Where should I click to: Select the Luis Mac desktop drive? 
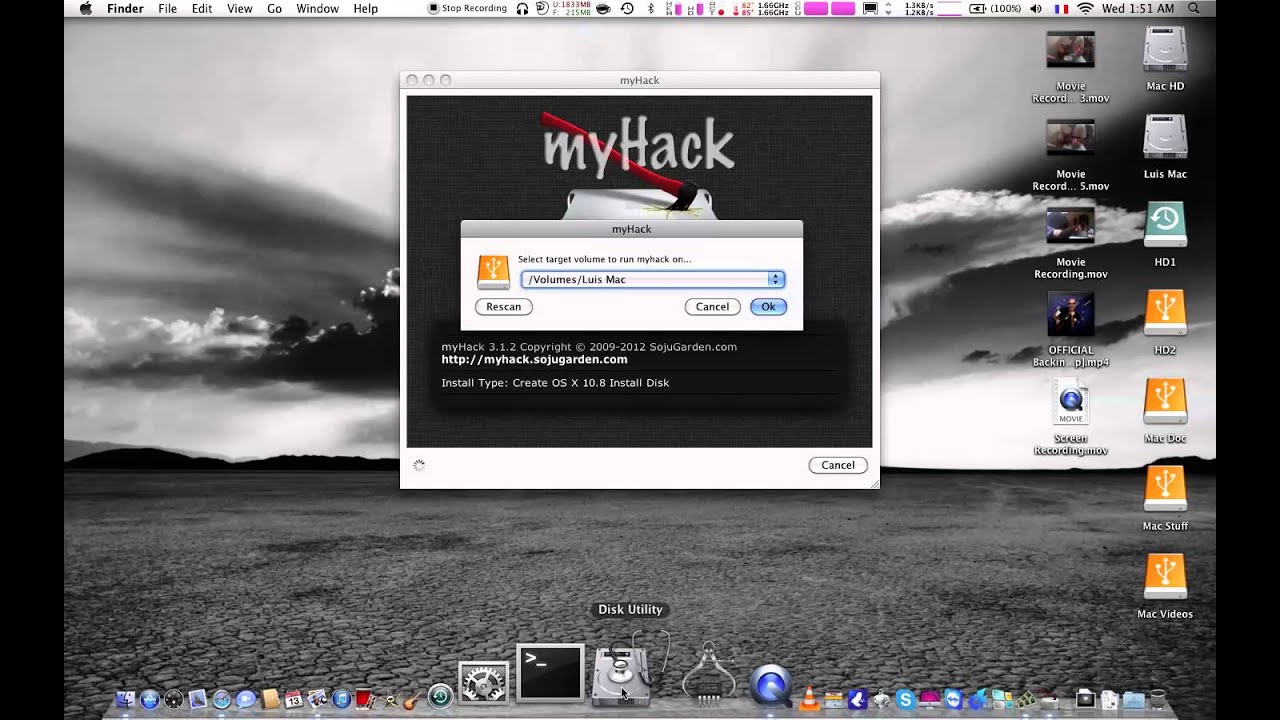[x=1165, y=138]
